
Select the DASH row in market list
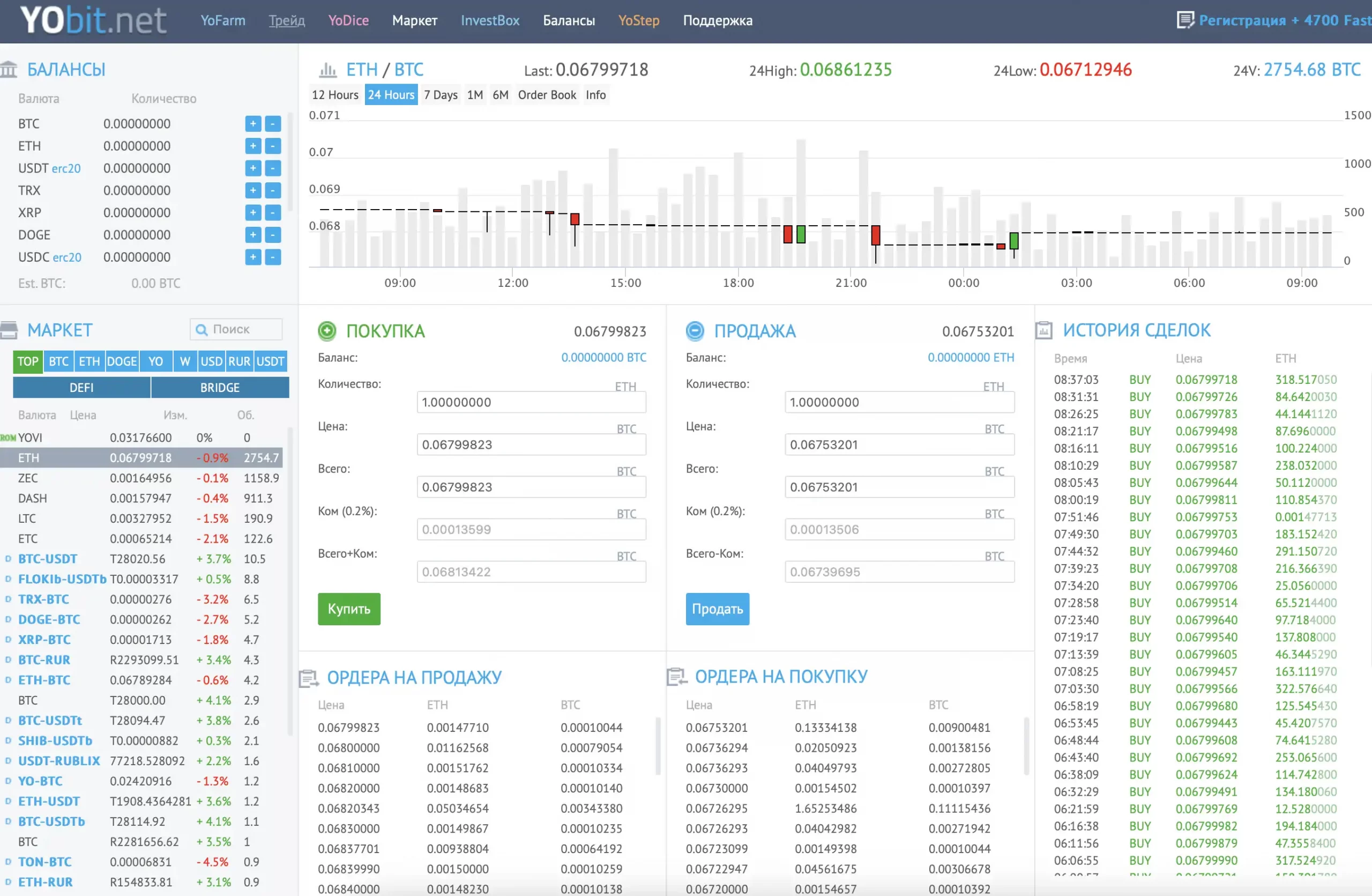click(142, 498)
